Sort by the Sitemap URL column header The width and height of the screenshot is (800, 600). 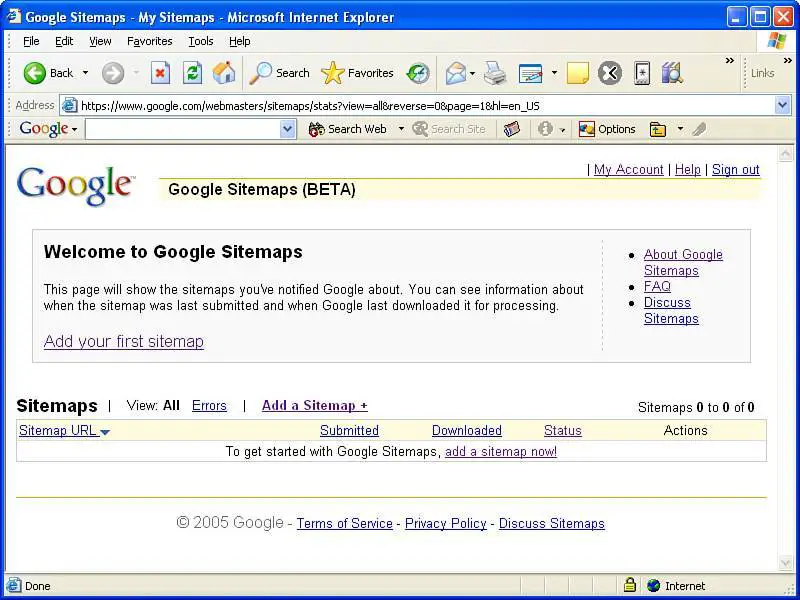click(64, 431)
